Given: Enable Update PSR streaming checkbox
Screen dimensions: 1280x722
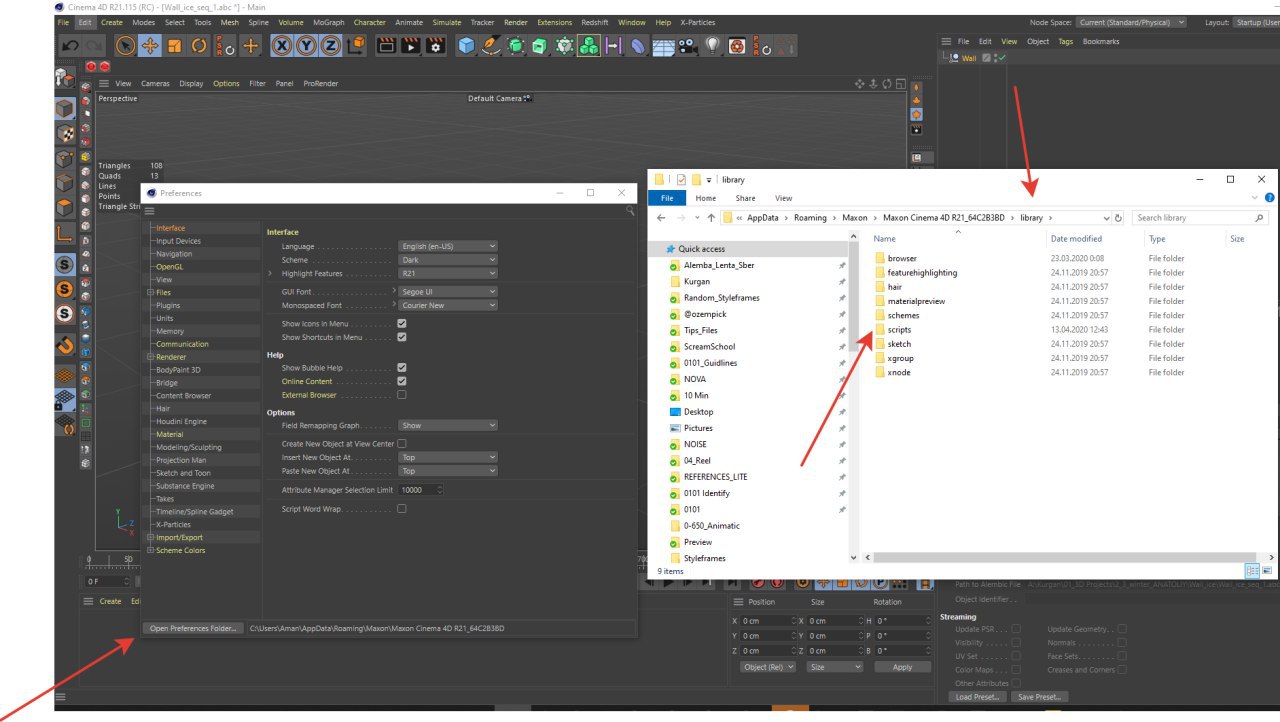Looking at the screenshot, I should [x=1016, y=629].
